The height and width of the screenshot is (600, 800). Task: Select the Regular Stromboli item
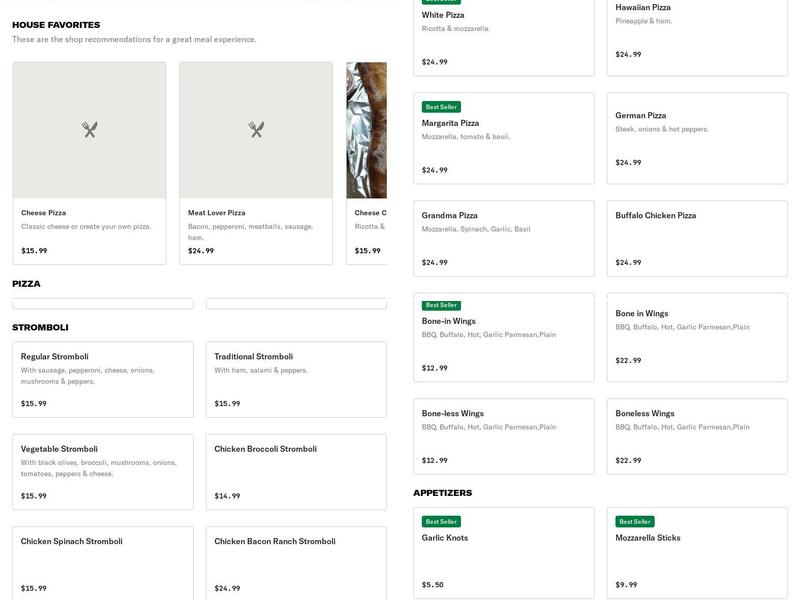[102, 379]
